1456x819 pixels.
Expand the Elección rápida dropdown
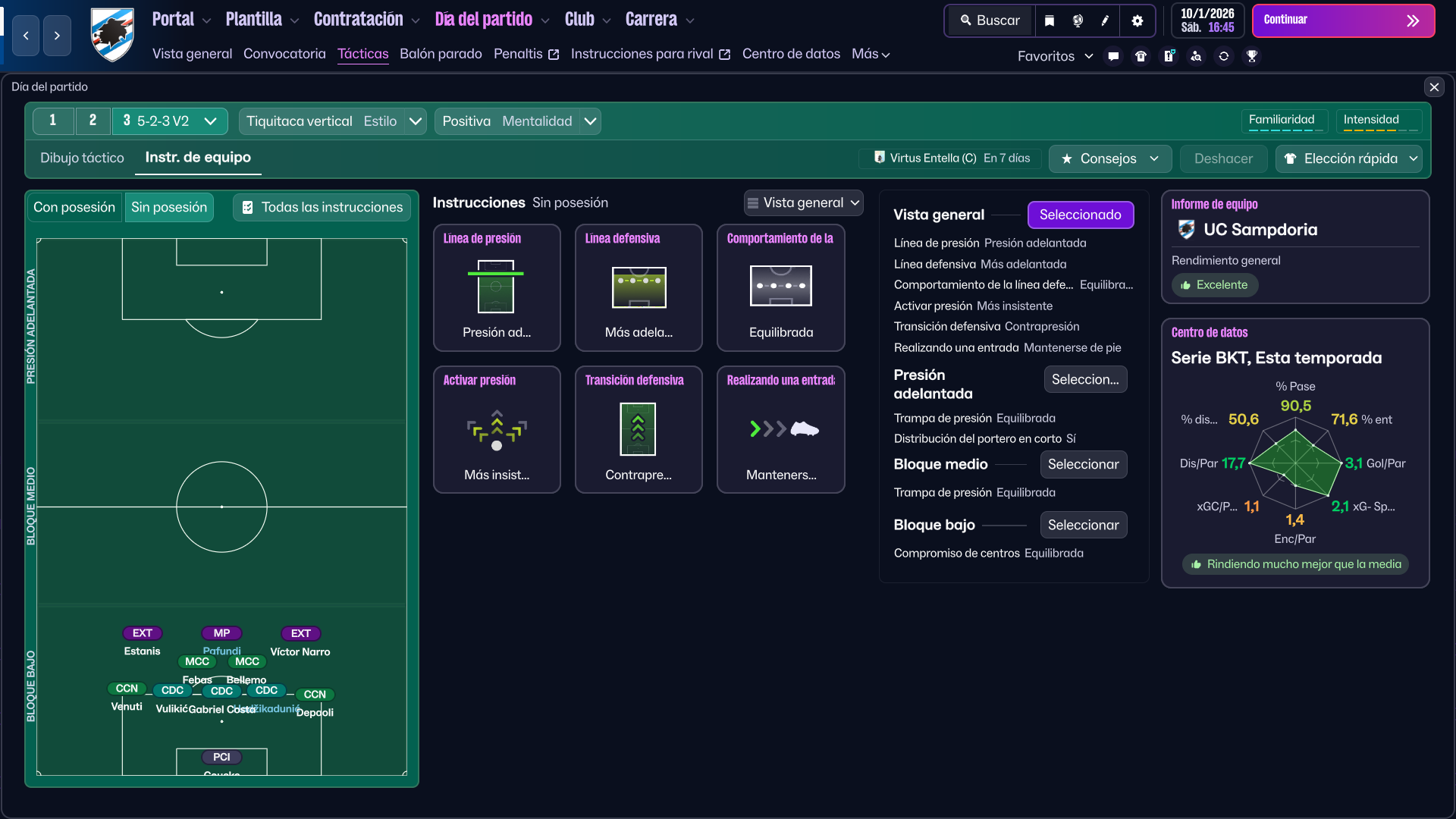tap(1349, 158)
